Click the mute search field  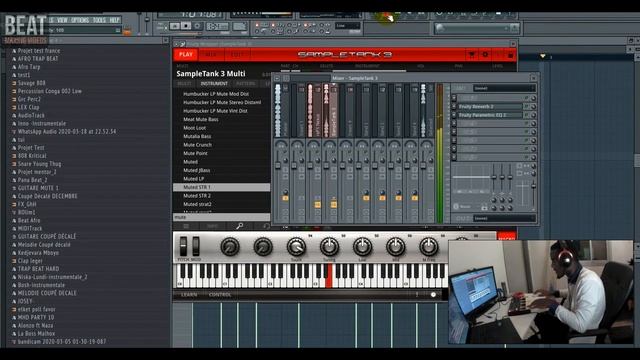221,218
